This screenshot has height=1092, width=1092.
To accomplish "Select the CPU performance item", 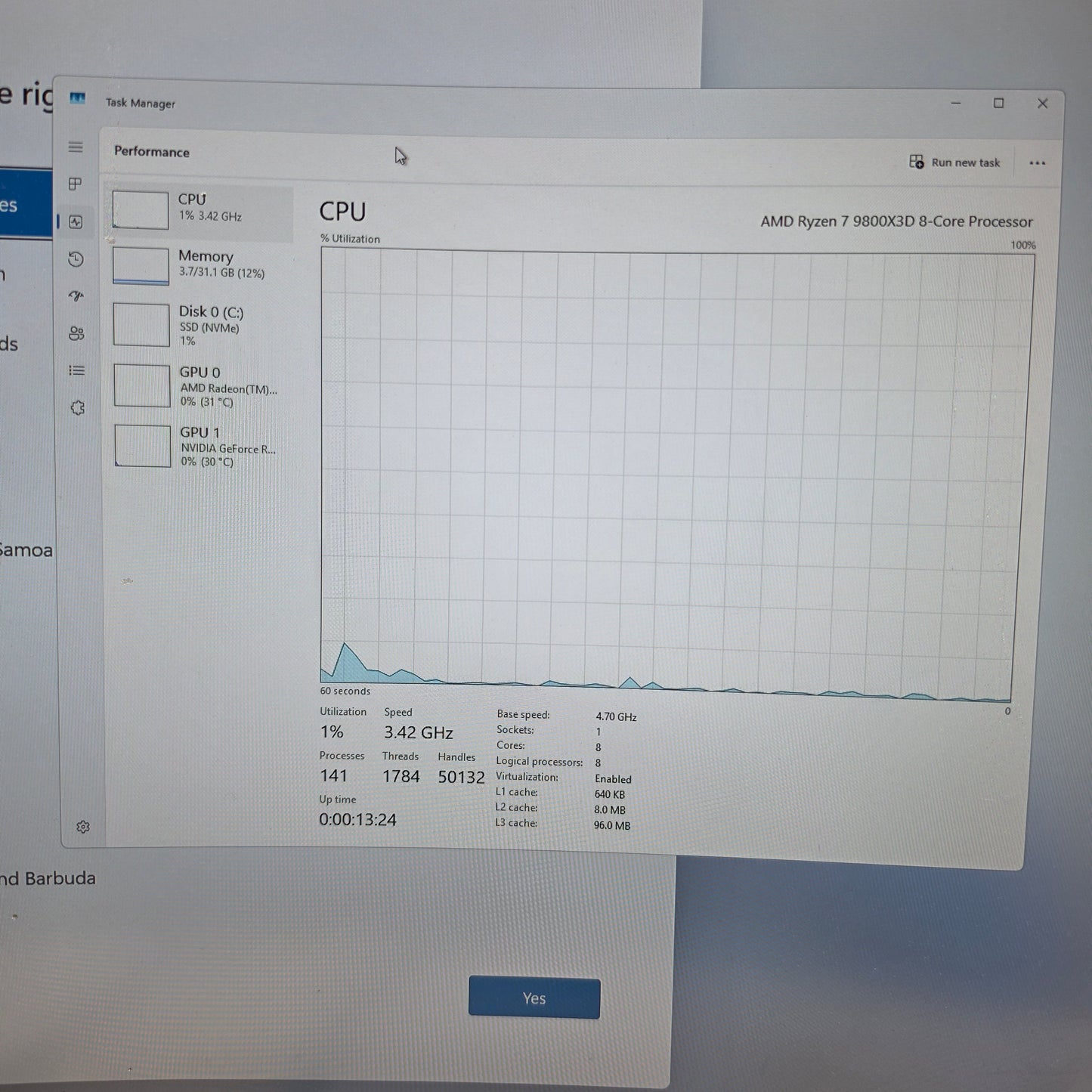I will tap(200, 209).
